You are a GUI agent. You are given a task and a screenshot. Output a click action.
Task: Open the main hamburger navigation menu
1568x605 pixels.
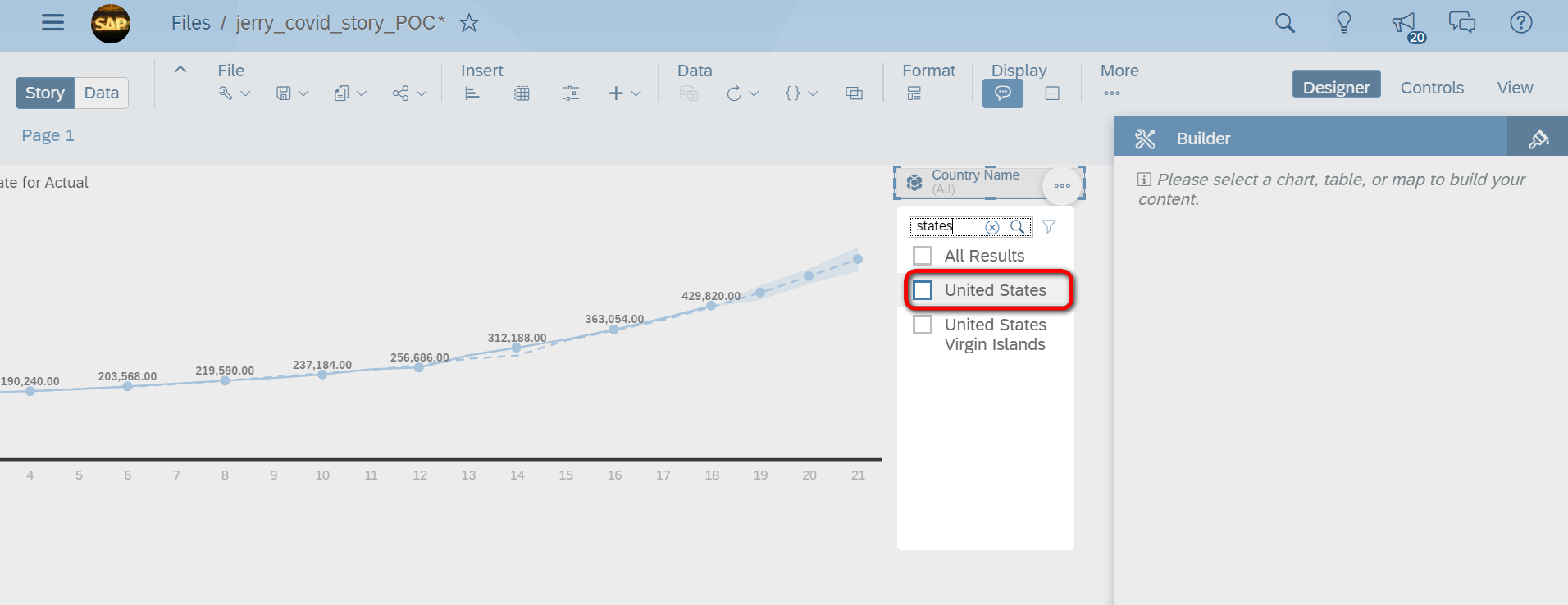click(x=52, y=22)
